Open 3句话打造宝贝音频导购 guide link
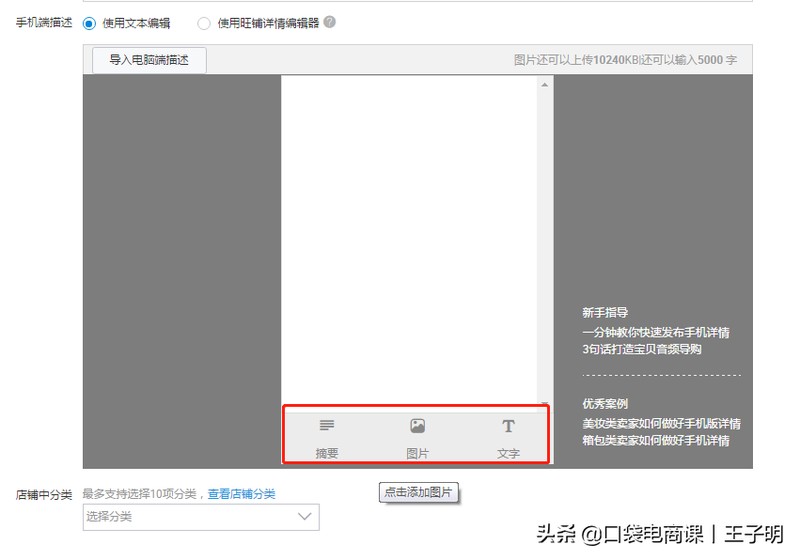This screenshot has height=560, width=800. (x=642, y=349)
